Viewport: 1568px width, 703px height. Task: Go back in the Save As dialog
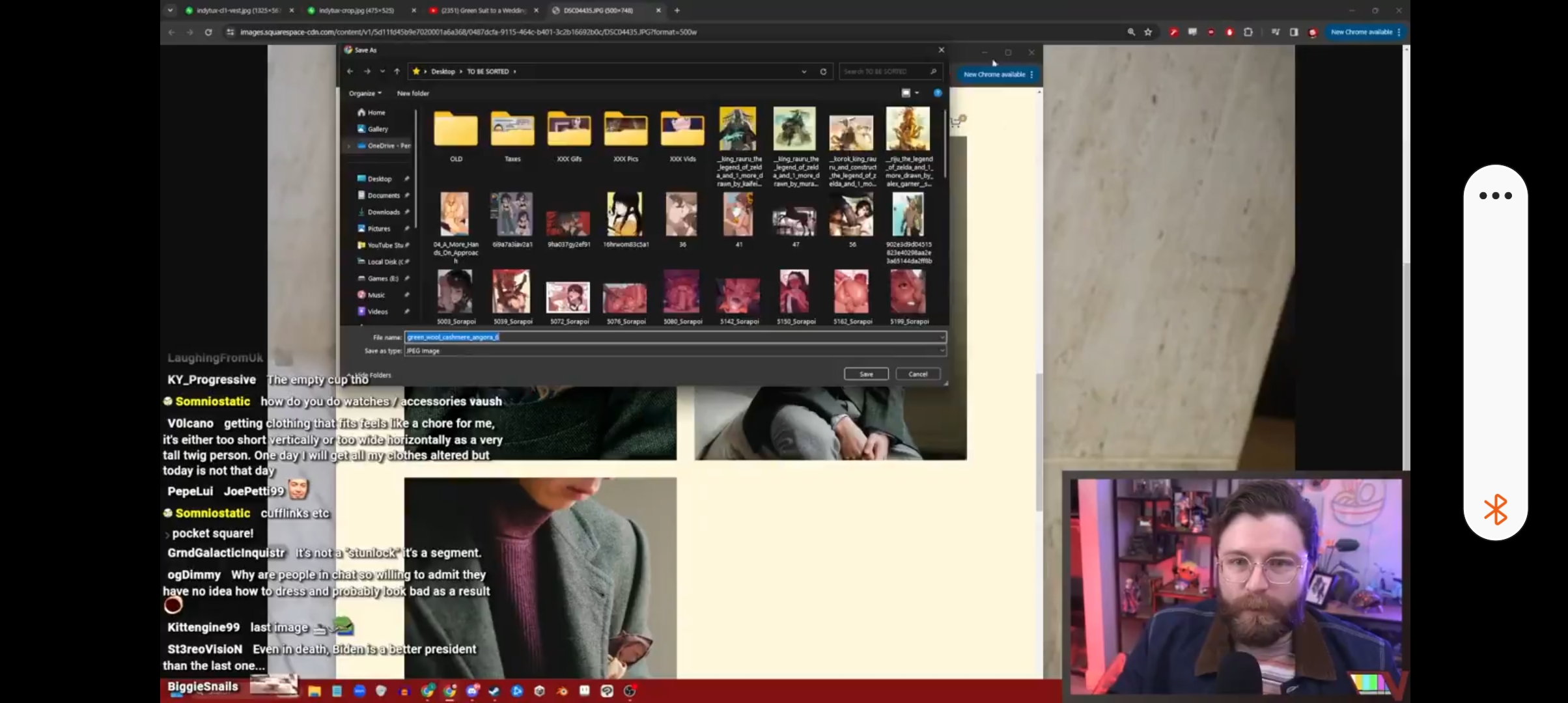coord(350,72)
